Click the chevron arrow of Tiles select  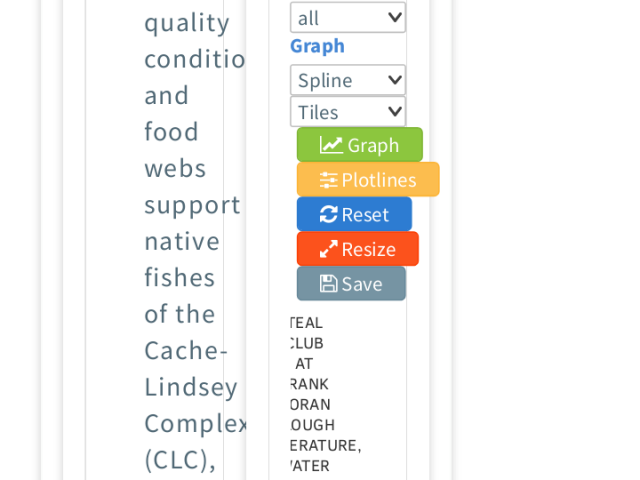tap(395, 111)
